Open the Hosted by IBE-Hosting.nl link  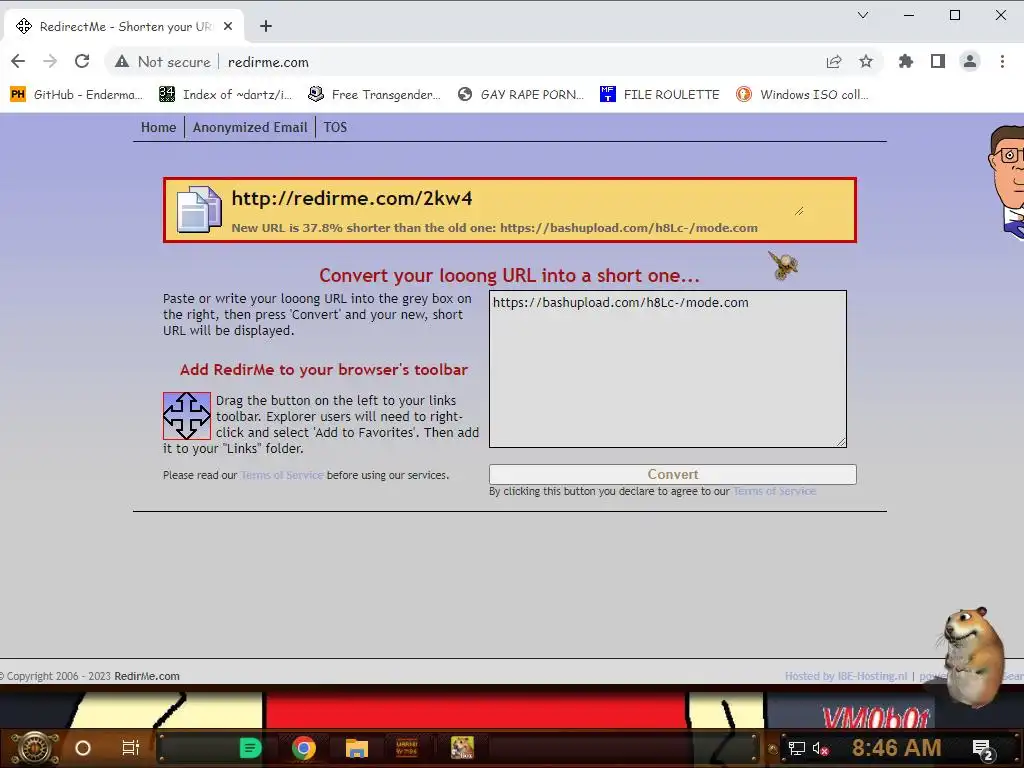point(846,676)
